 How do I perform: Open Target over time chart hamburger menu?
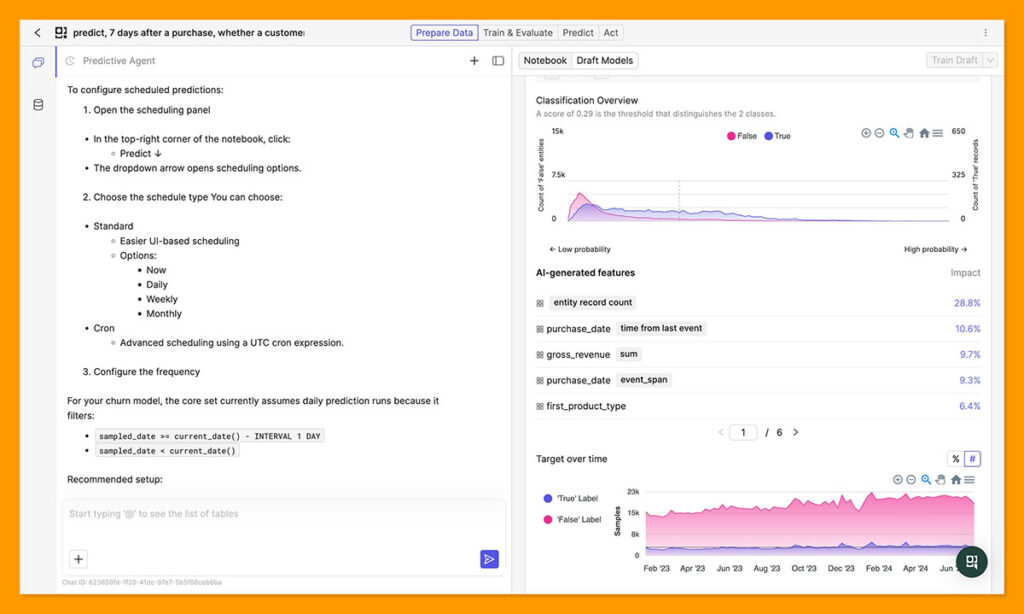point(970,479)
